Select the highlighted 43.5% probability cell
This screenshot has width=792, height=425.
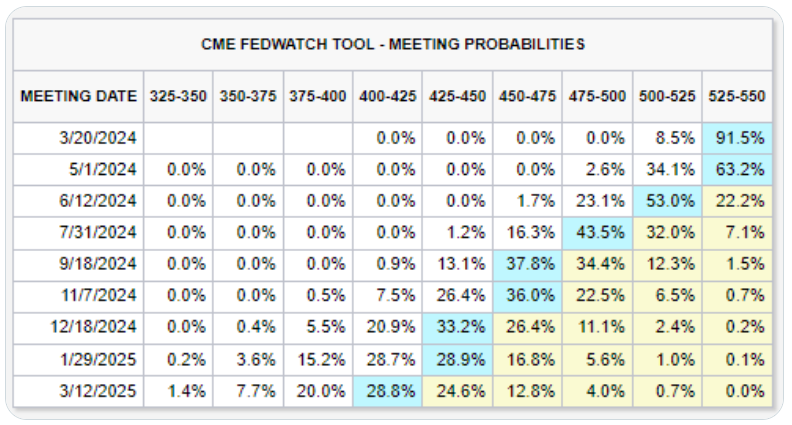597,230
